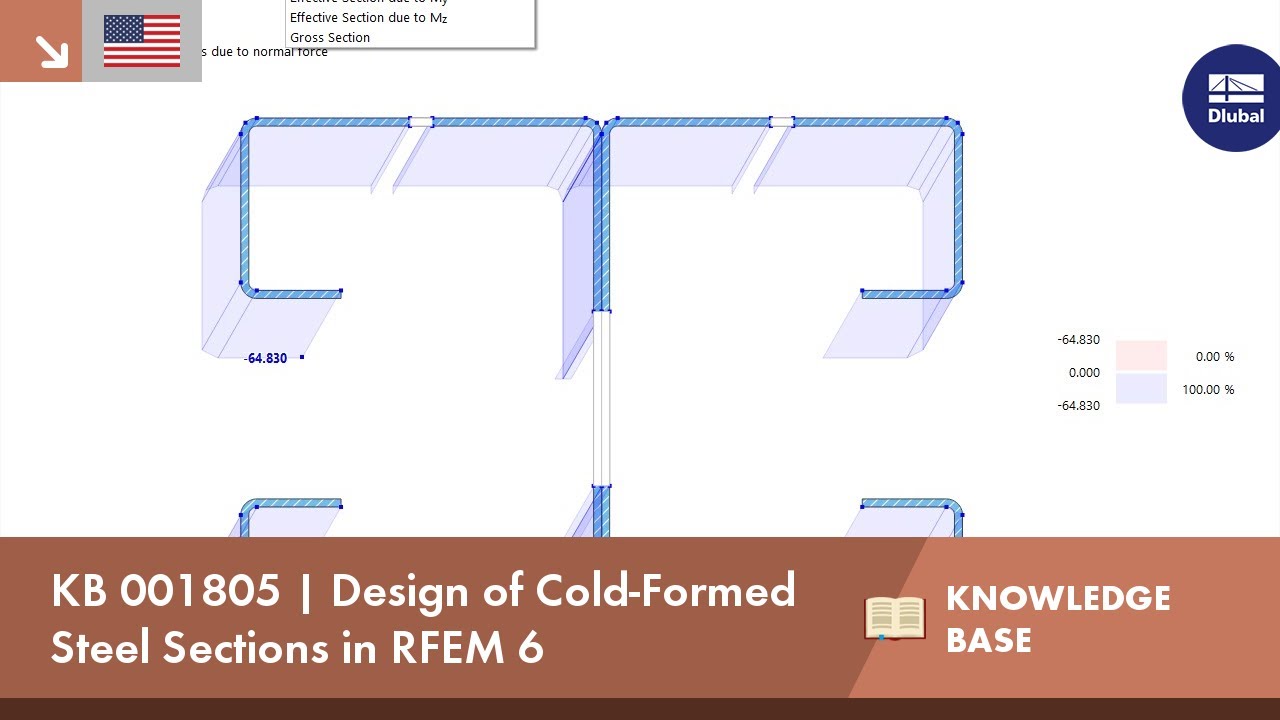Select 'Effective Section due to Mz' entry
1280x720 pixels.
tap(369, 18)
